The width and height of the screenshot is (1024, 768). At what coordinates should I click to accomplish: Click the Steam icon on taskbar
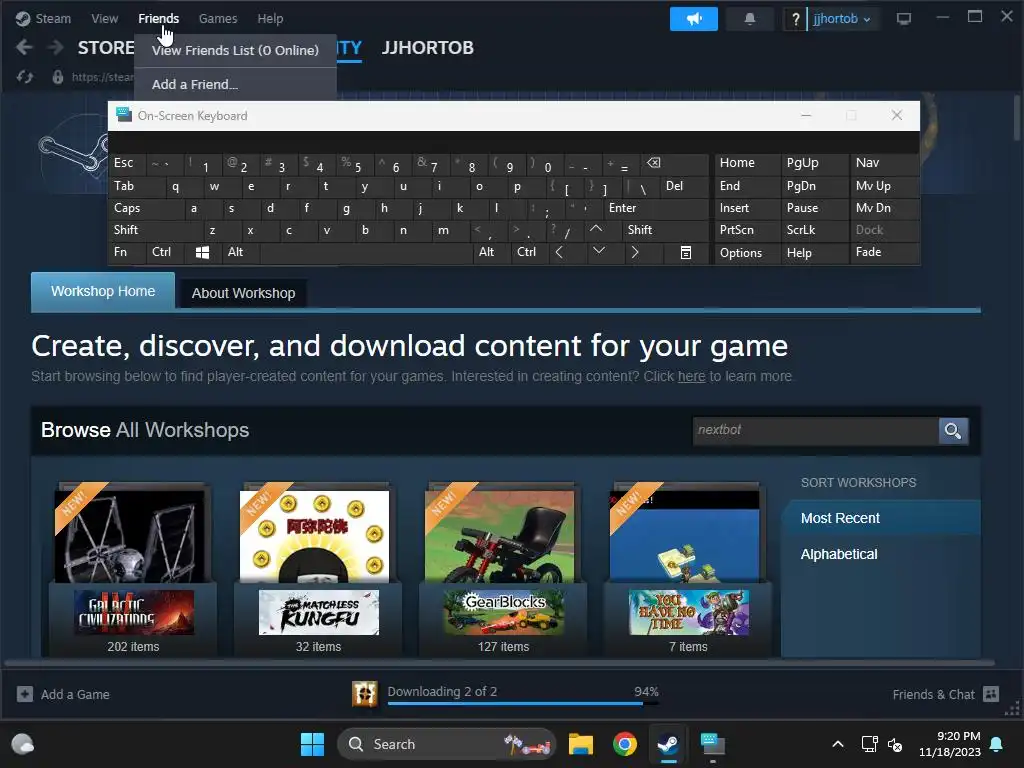(x=667, y=744)
